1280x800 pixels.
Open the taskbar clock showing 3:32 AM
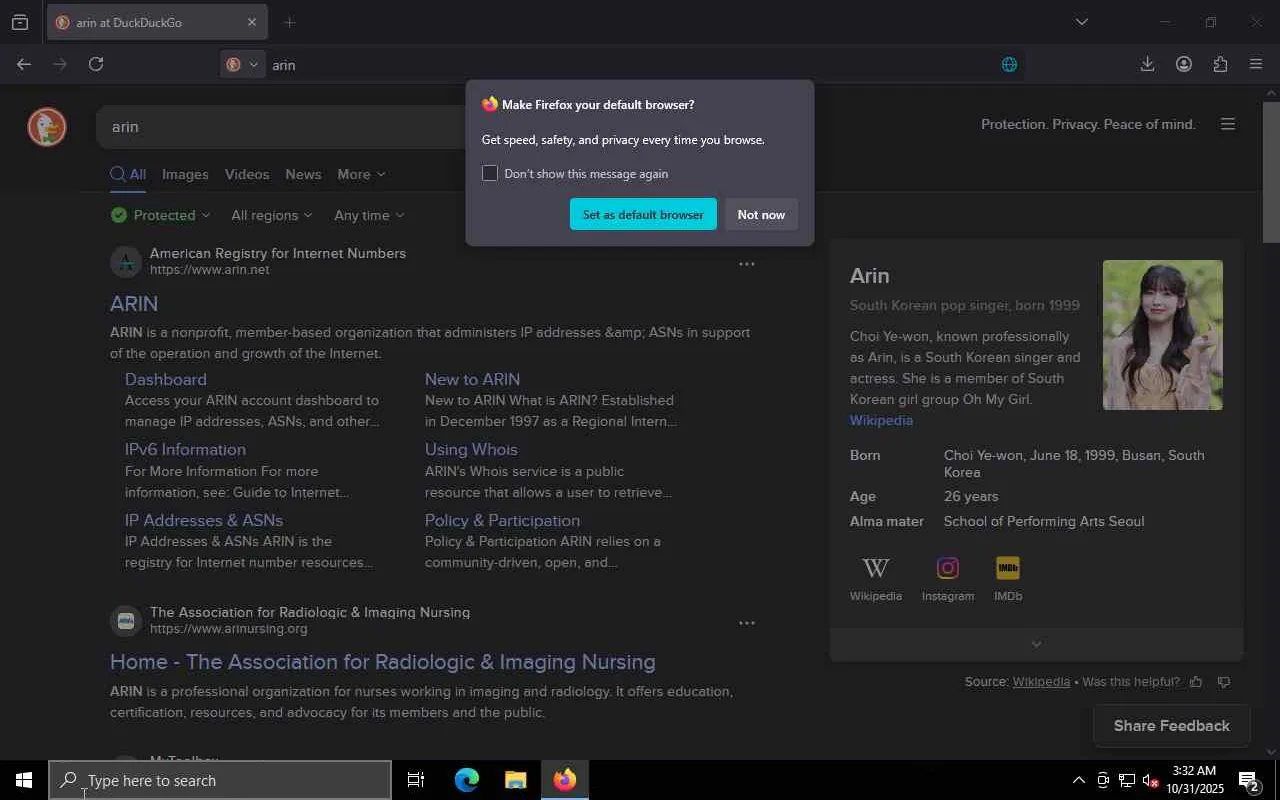(x=1194, y=780)
